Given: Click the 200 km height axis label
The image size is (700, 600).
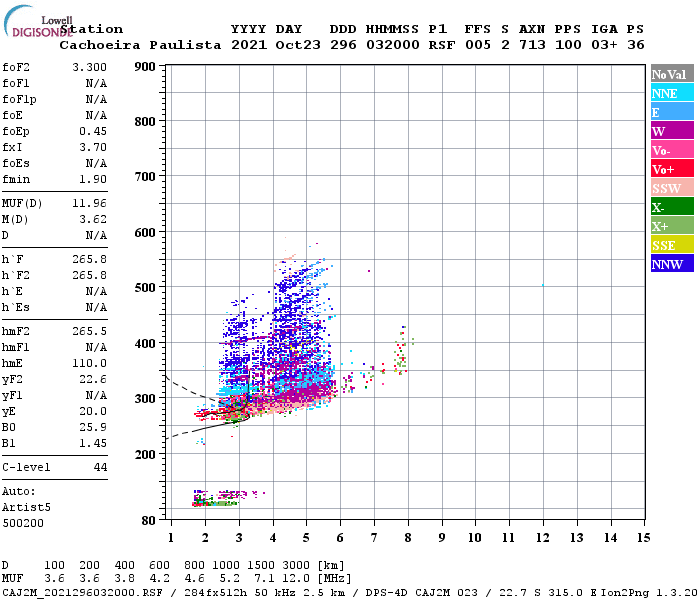Looking at the screenshot, I should [145, 454].
